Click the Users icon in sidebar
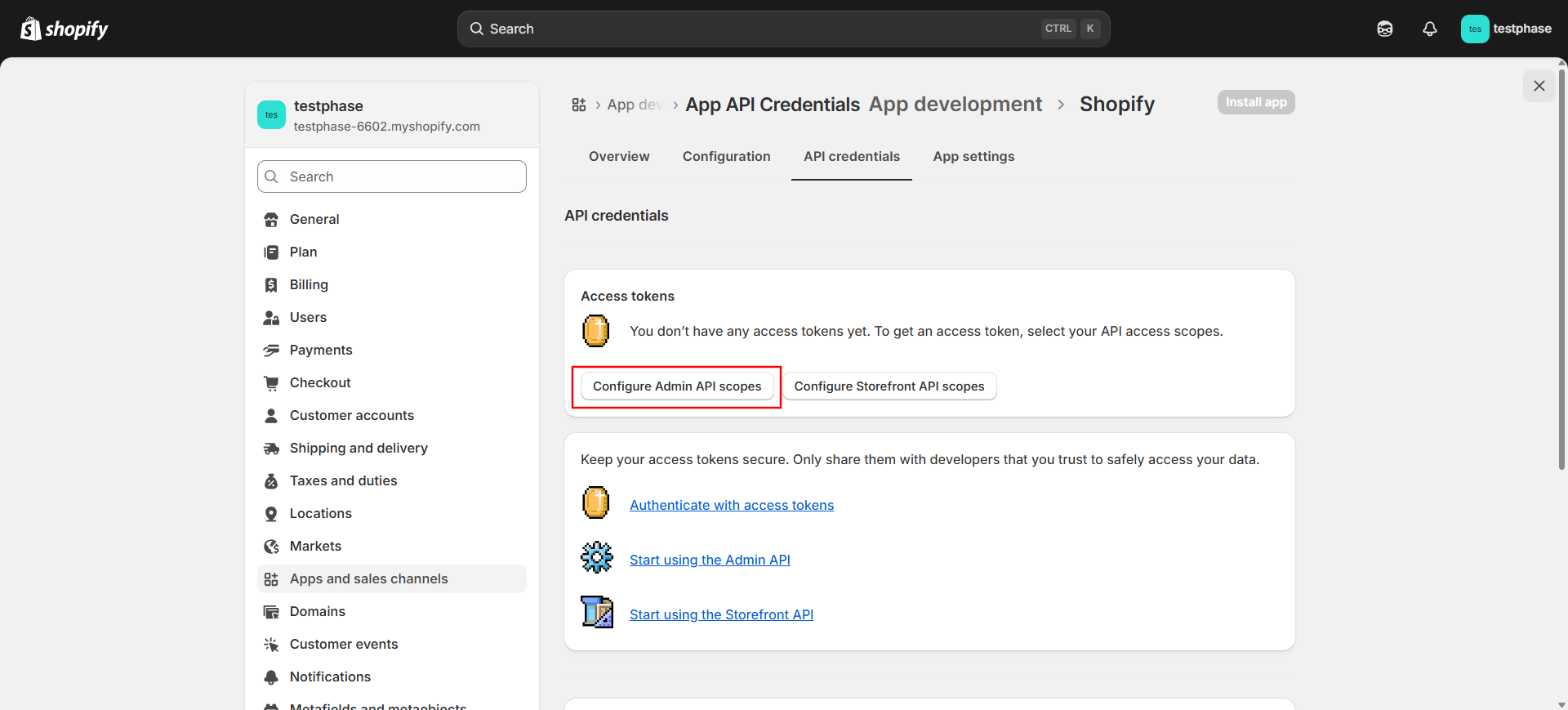Screen dimensions: 1568x710 tap(271, 318)
